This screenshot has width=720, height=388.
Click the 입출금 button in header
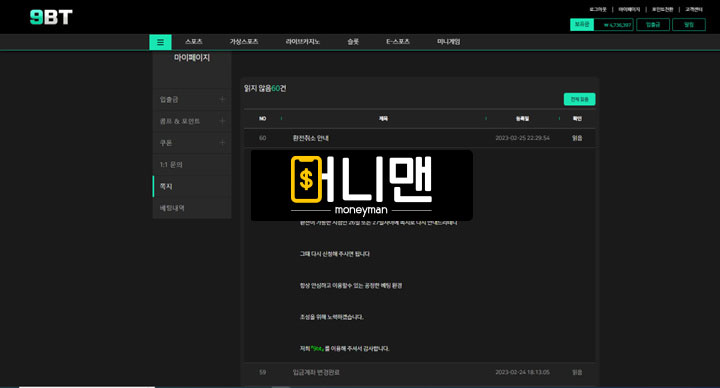point(653,24)
